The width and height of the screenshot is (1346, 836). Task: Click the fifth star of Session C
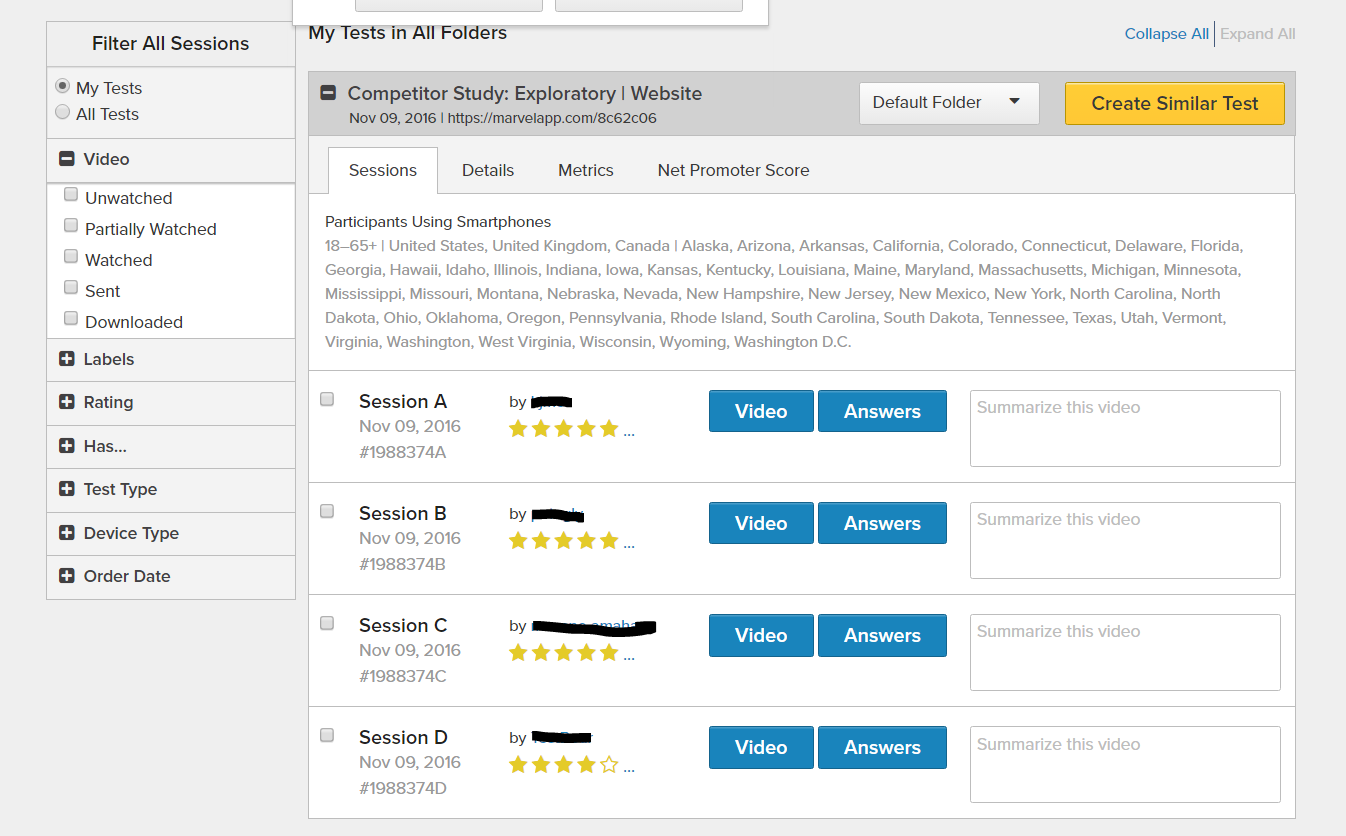(x=609, y=653)
